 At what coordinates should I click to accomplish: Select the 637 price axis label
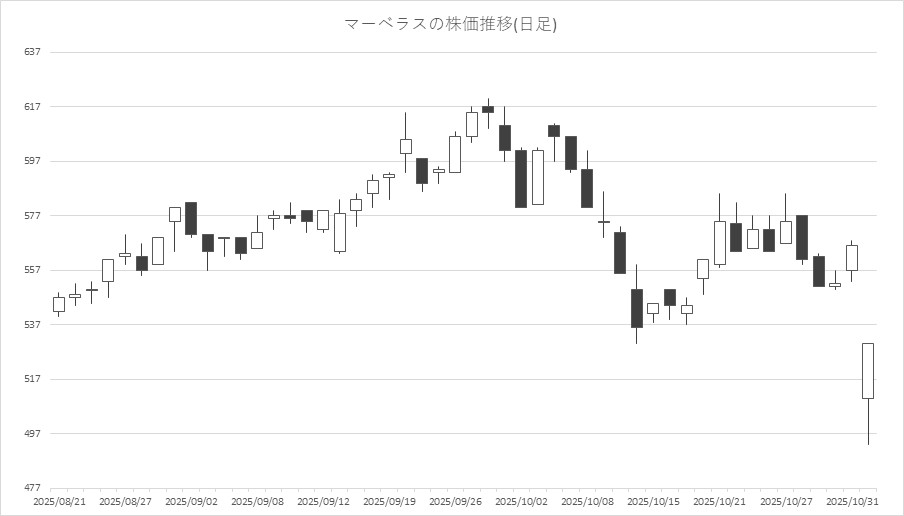click(31, 52)
